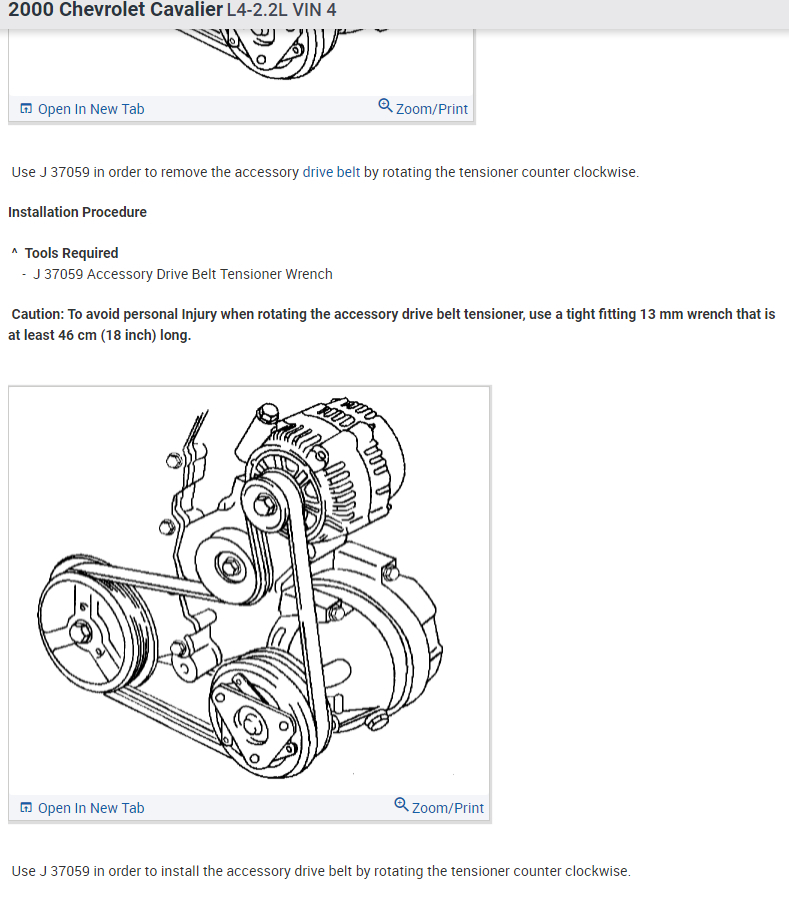Open belt routing diagram via Open In New Tab text
The image size is (789, 900).
91,808
